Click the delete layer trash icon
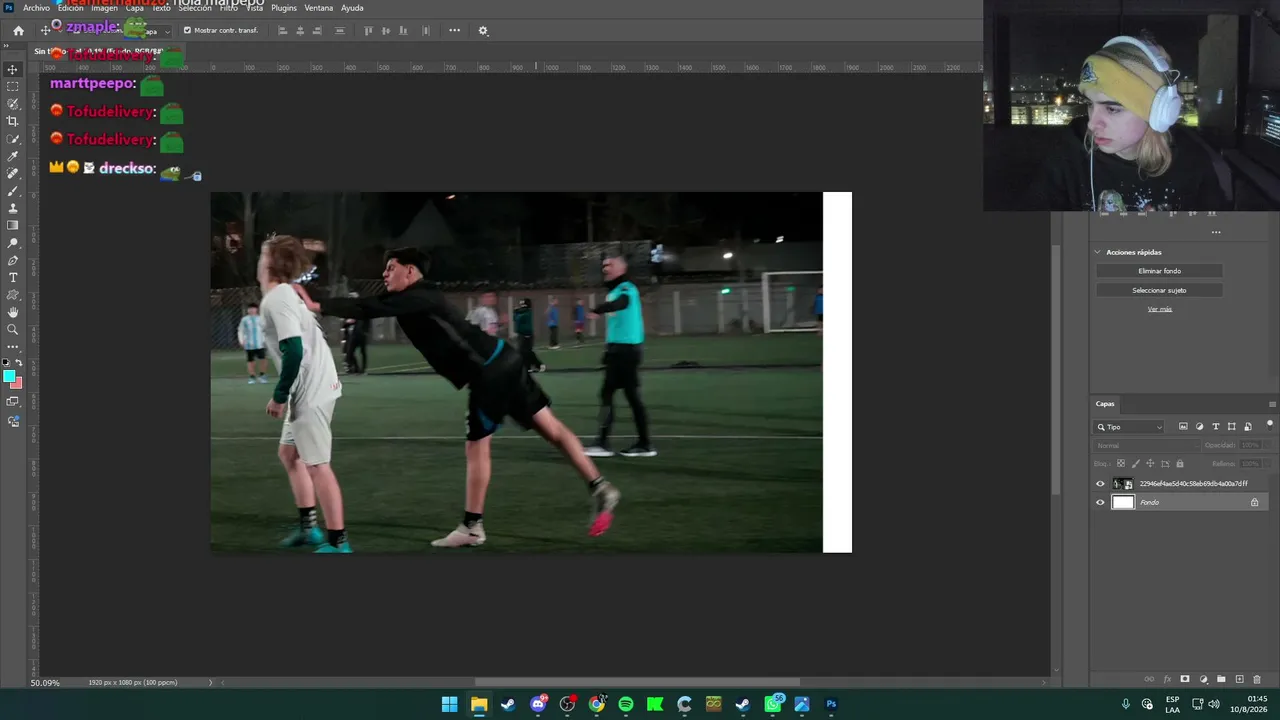Viewport: 1280px width, 720px height. [x=1257, y=680]
